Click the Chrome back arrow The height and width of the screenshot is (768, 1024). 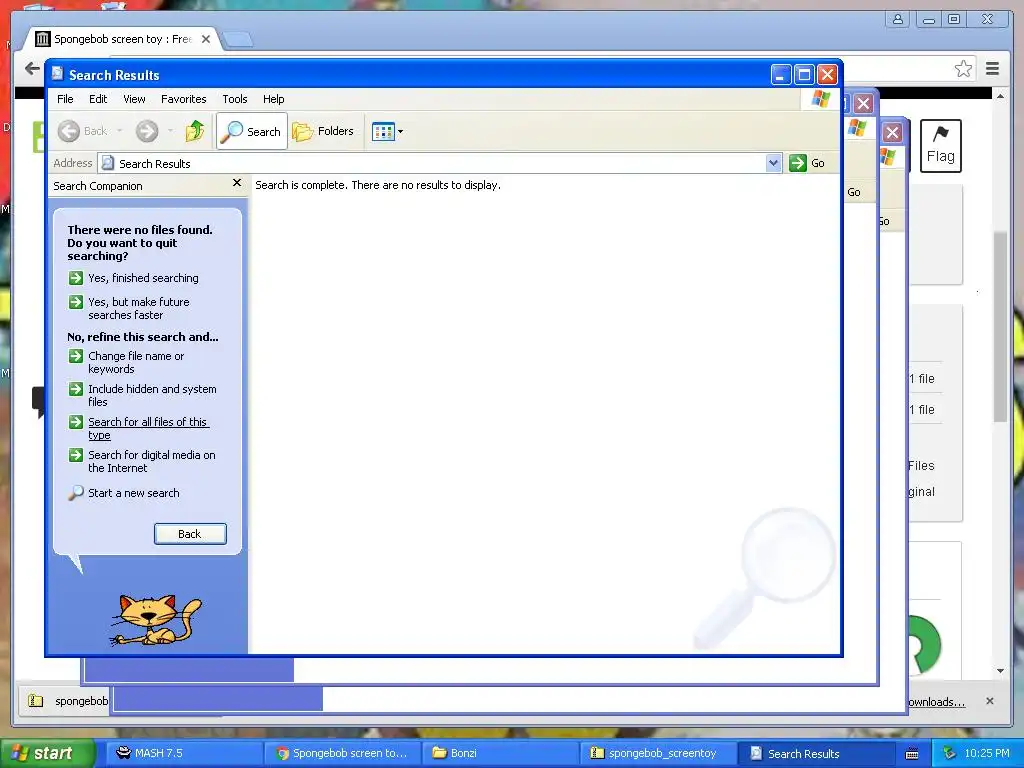point(31,68)
